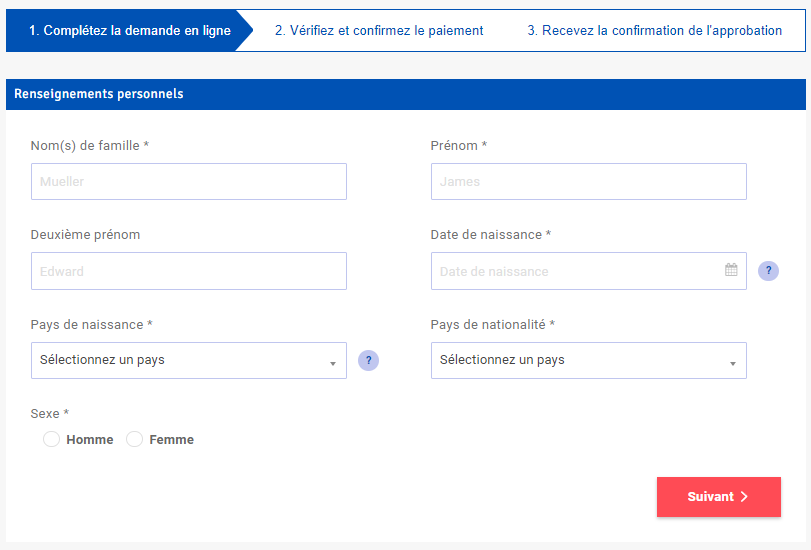Open the Pays de nationalité dropdown
Screen dimensions: 811x550
click(x=589, y=360)
